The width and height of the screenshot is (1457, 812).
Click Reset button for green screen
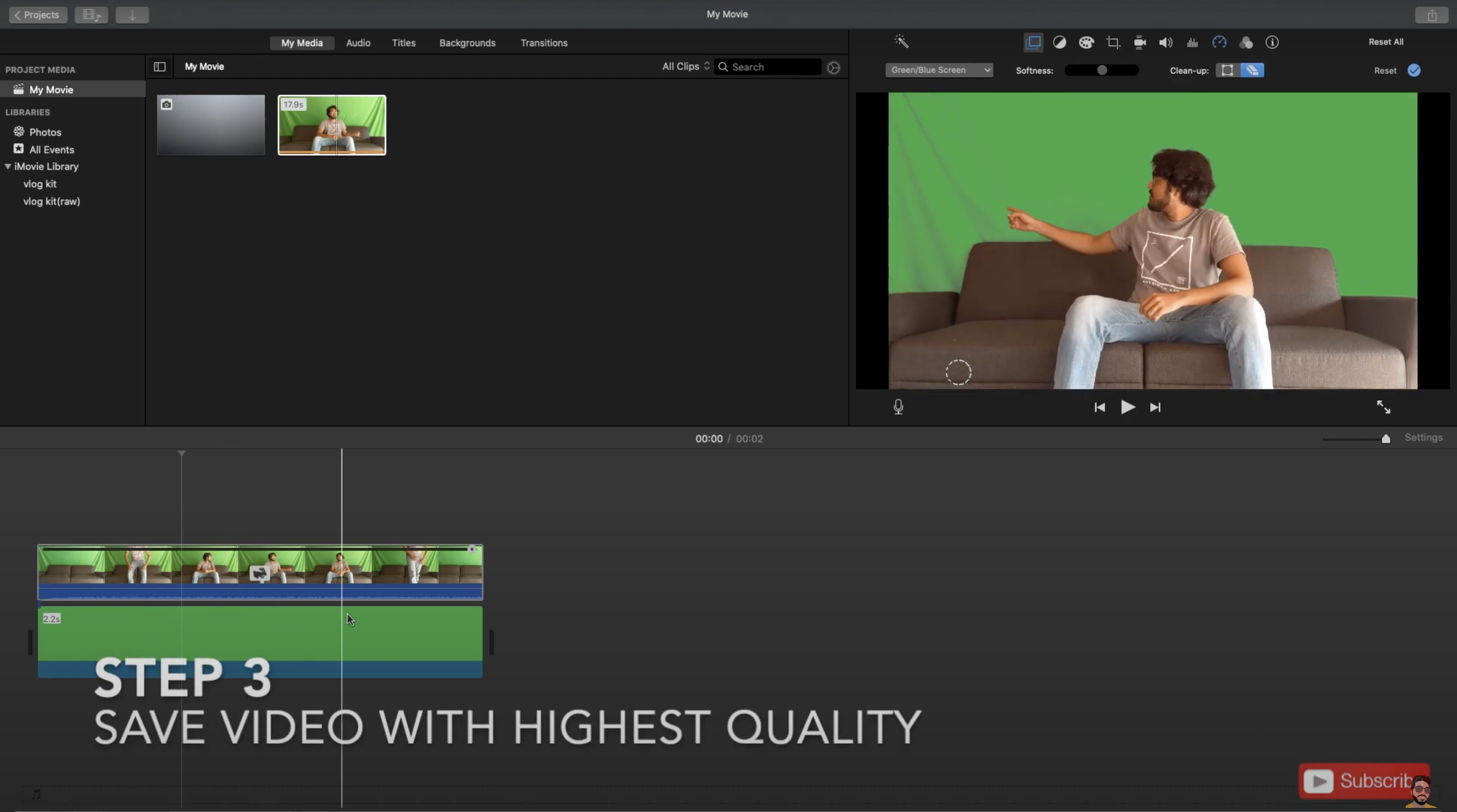point(1385,71)
